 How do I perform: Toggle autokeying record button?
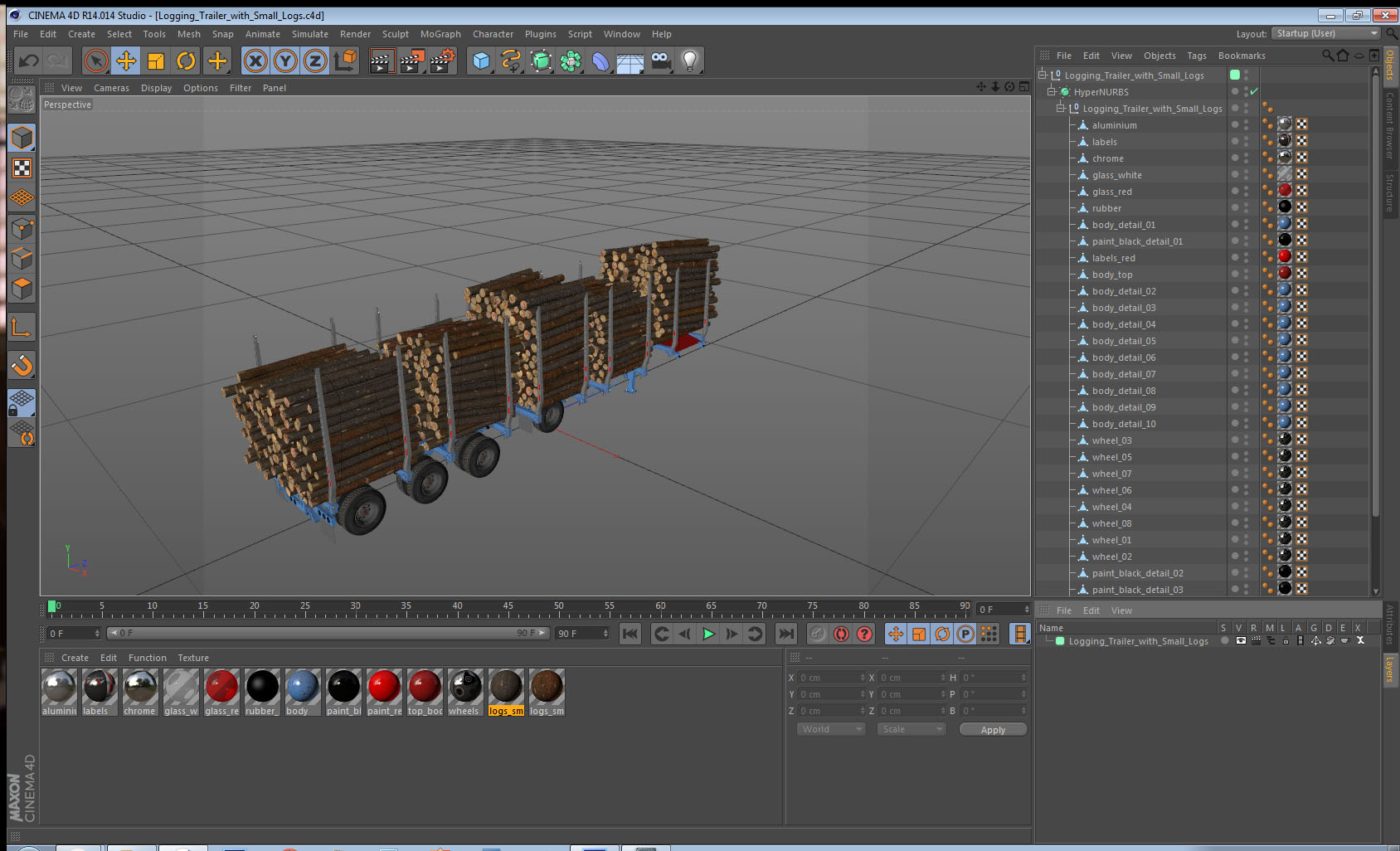tap(841, 634)
